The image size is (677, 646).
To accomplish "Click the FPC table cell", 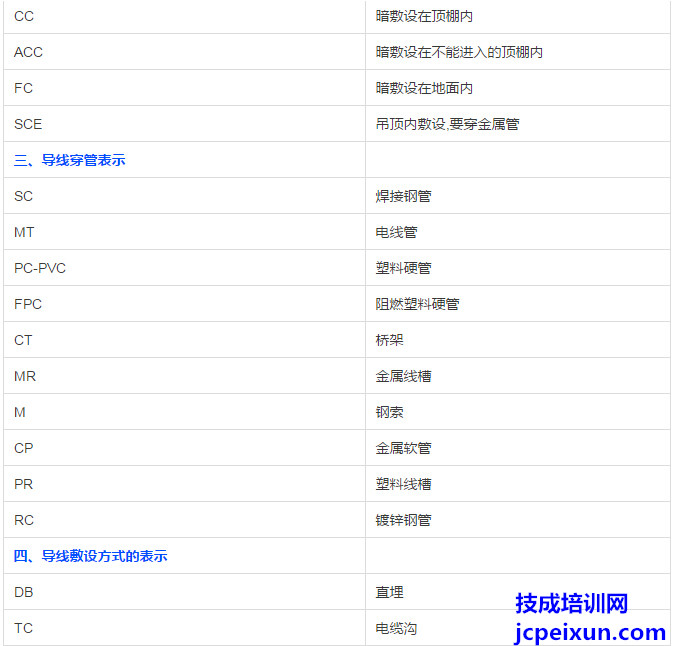I will 28,304.
